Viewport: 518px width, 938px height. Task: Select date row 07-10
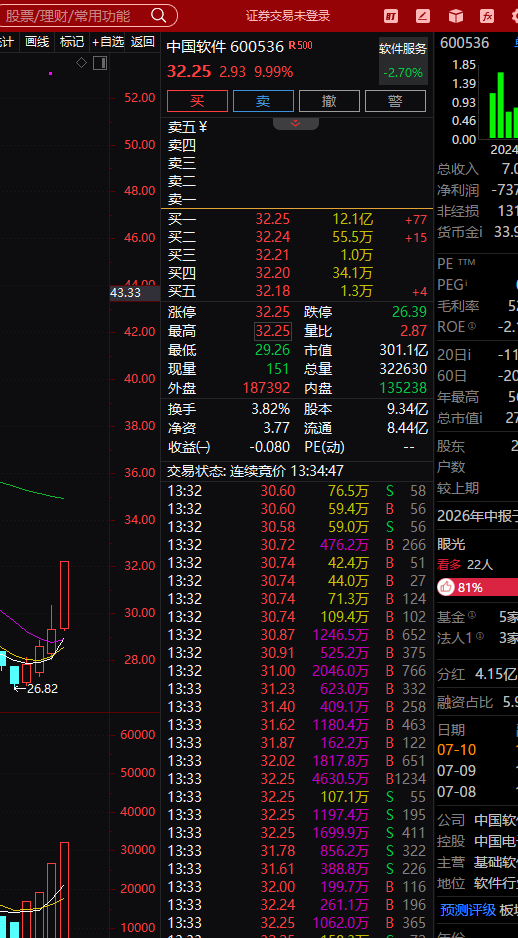[x=457, y=750]
